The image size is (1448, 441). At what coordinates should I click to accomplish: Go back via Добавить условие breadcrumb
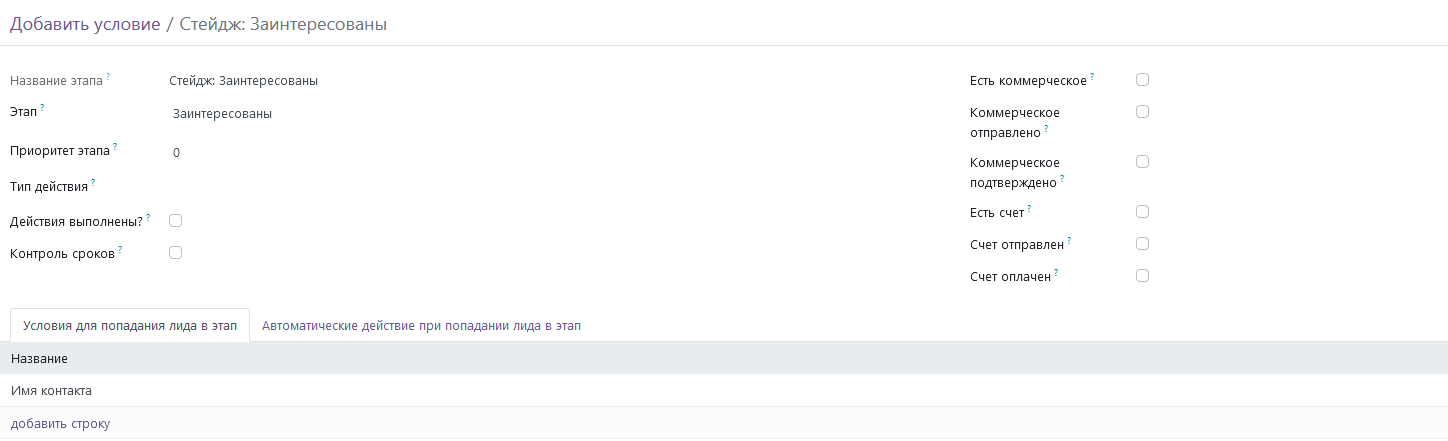click(85, 24)
